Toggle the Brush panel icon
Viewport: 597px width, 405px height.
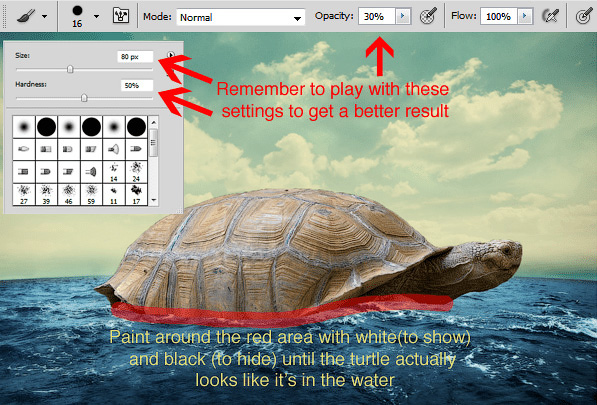pyautogui.click(x=121, y=16)
